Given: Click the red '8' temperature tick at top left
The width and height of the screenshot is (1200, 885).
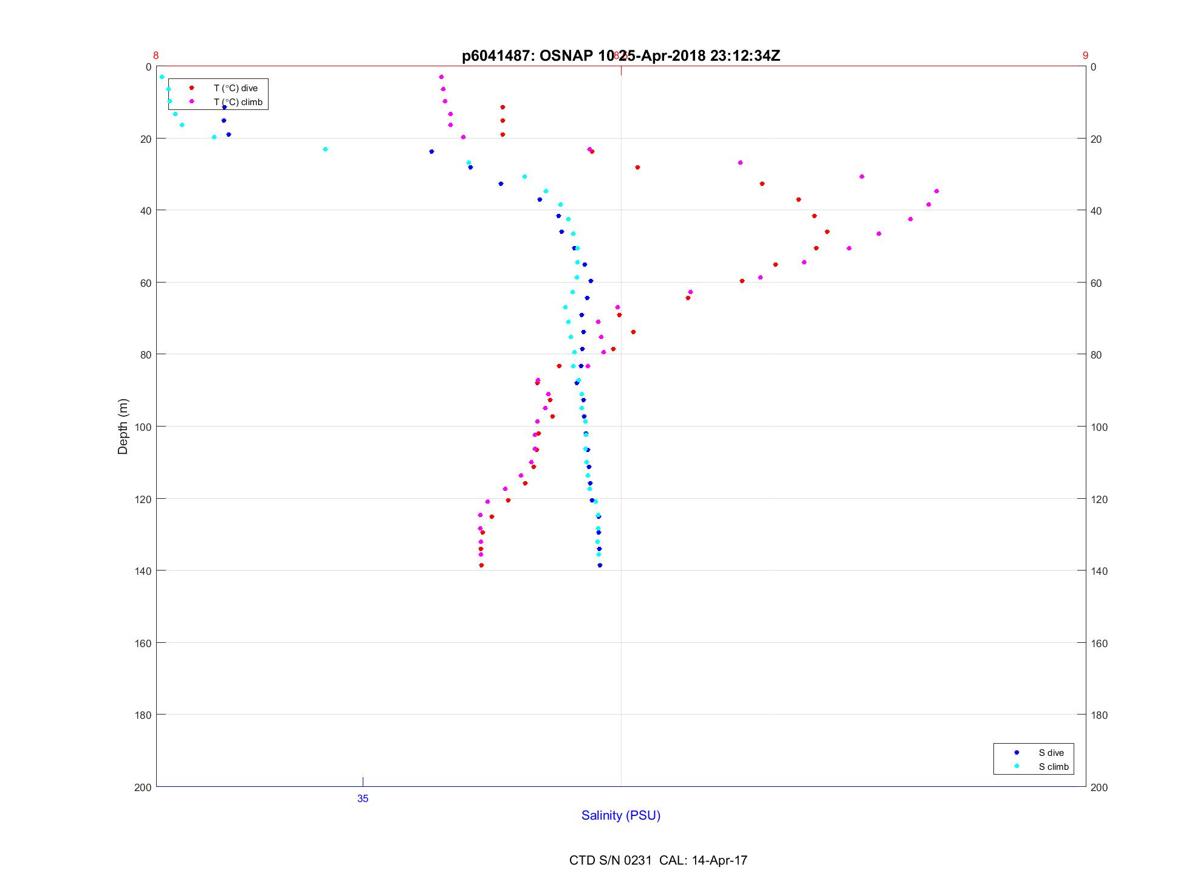Looking at the screenshot, I should 156,56.
